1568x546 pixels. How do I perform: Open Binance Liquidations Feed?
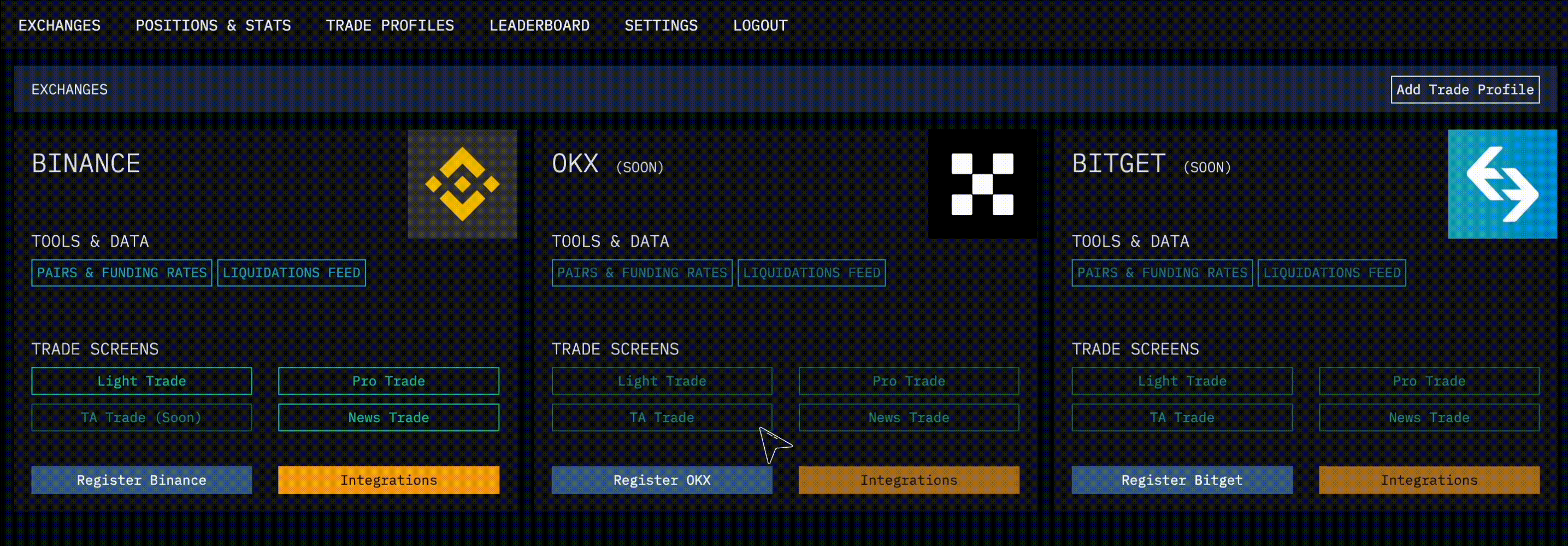pos(292,273)
